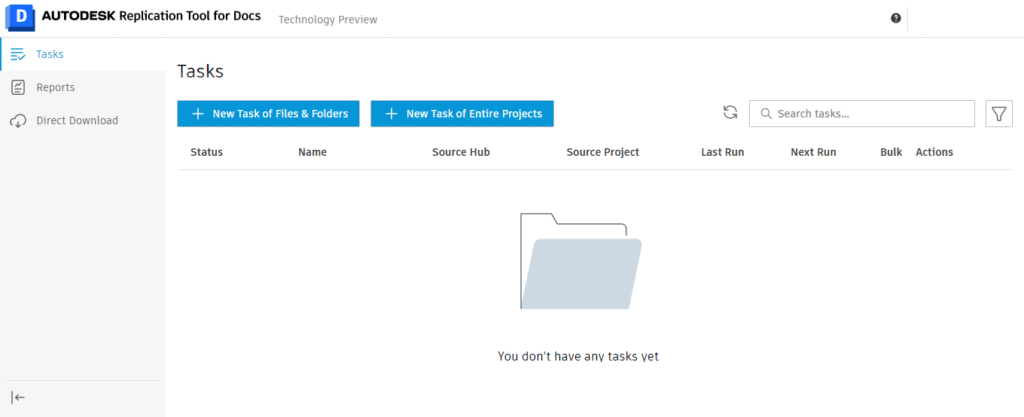Open the Reports icon in the sidebar
The width and height of the screenshot is (1024, 417).
[x=18, y=87]
